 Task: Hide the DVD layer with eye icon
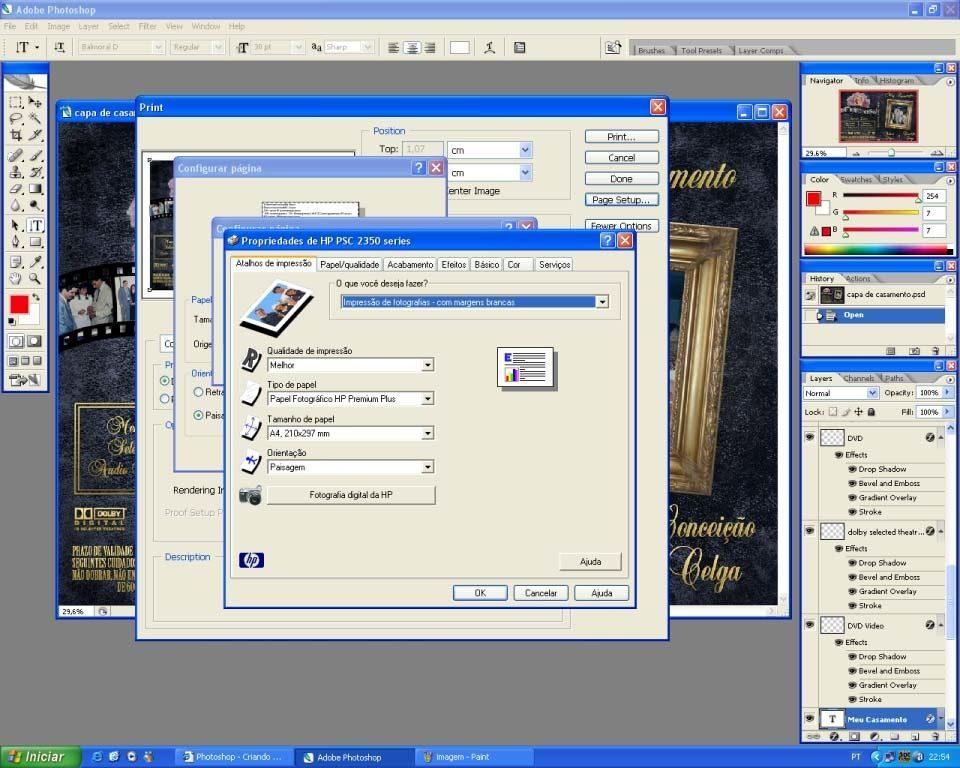click(x=810, y=438)
